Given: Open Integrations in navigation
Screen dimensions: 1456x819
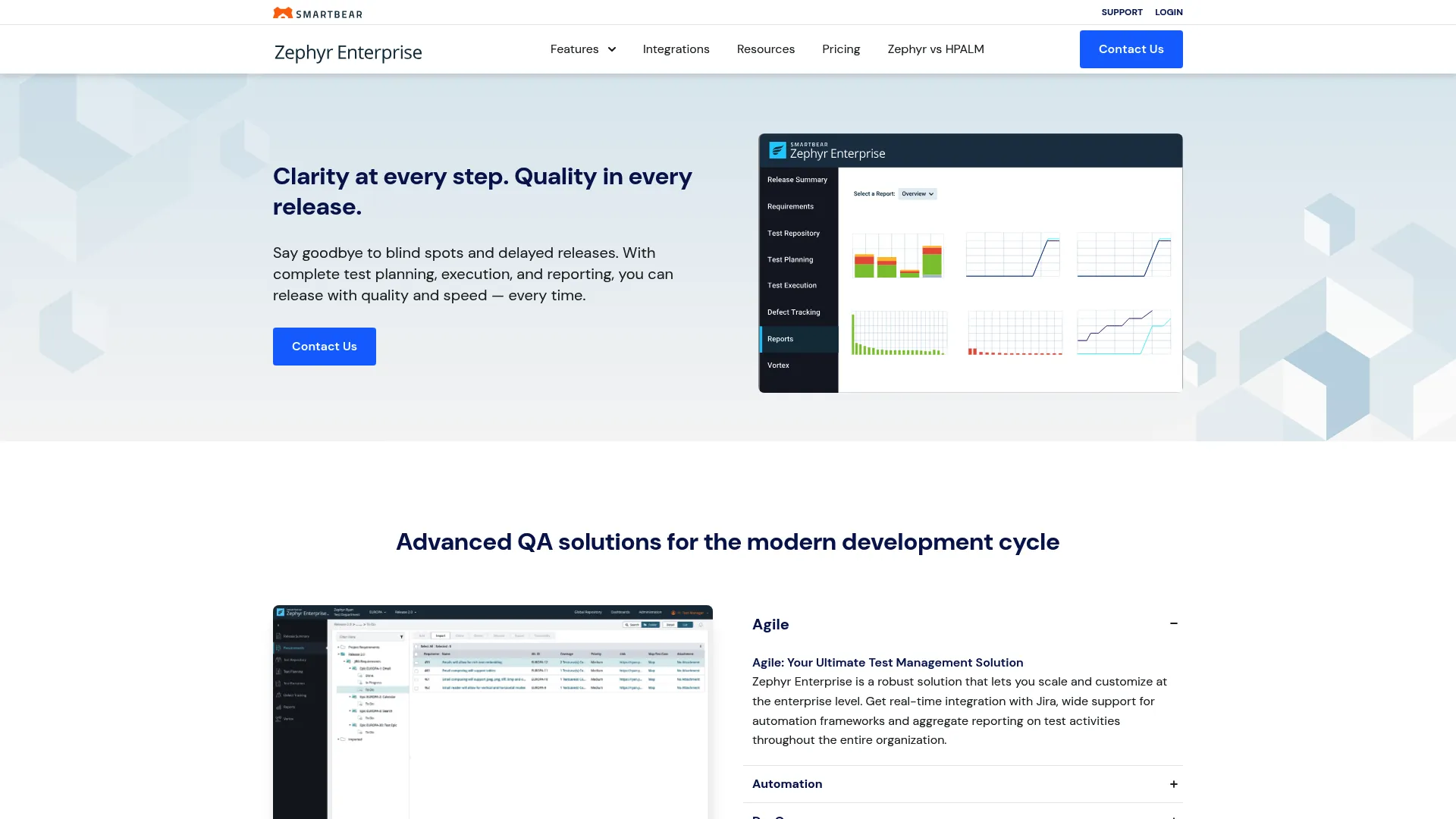Looking at the screenshot, I should pyautogui.click(x=676, y=49).
